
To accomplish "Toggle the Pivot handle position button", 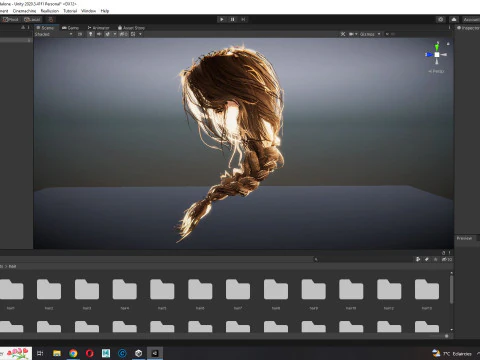I will 11,19.
